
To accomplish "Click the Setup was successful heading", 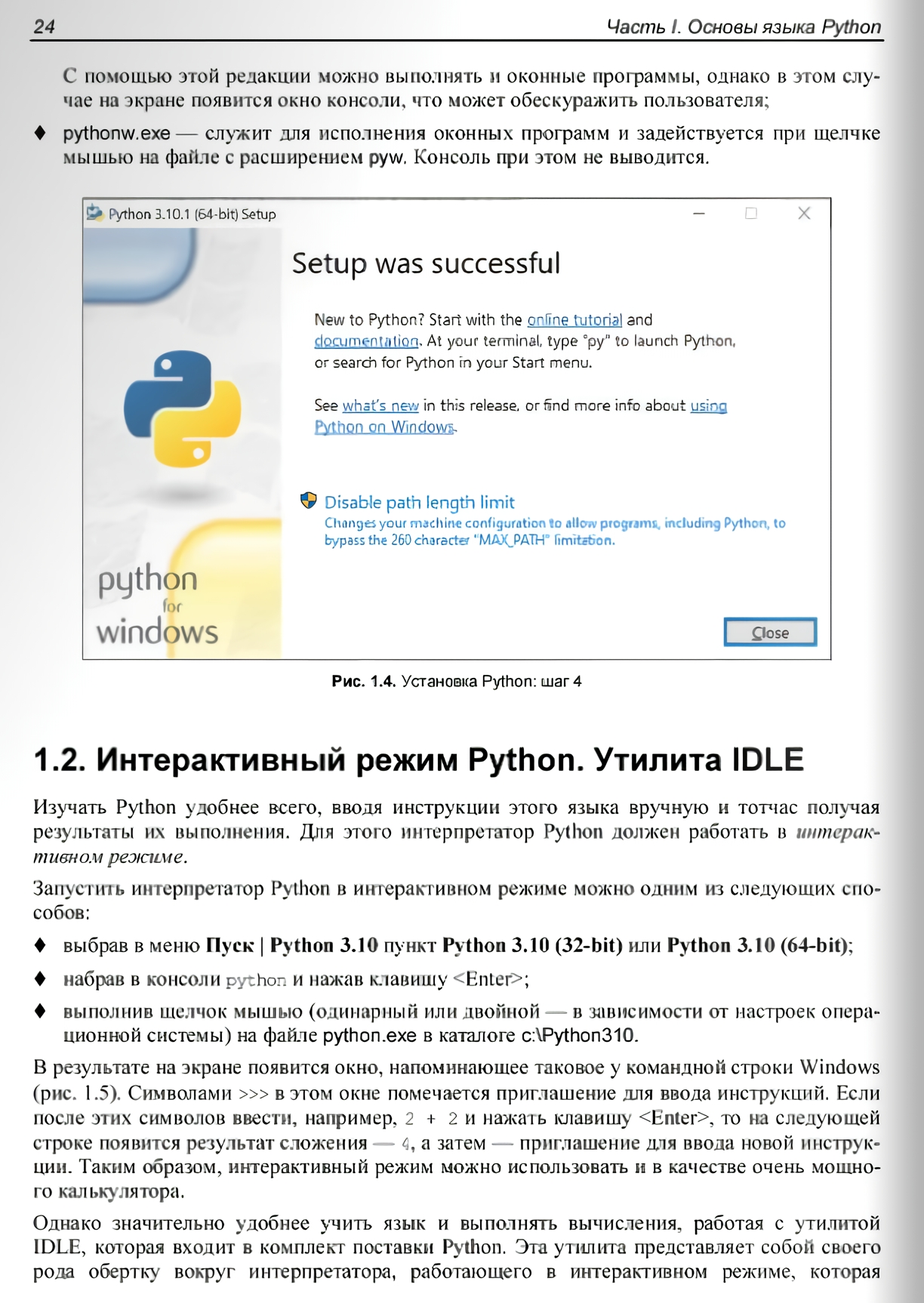I will point(426,263).
